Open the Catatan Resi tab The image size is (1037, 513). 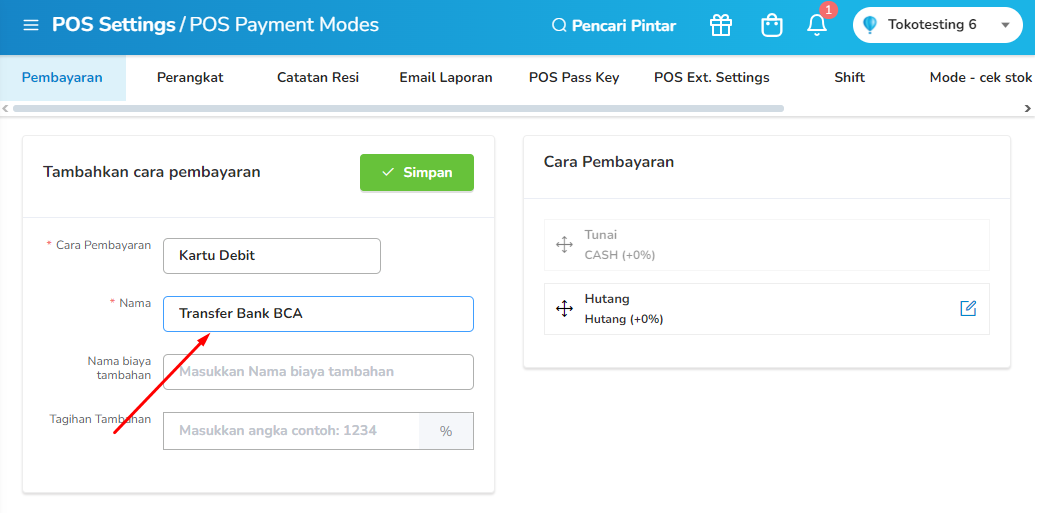pos(318,77)
